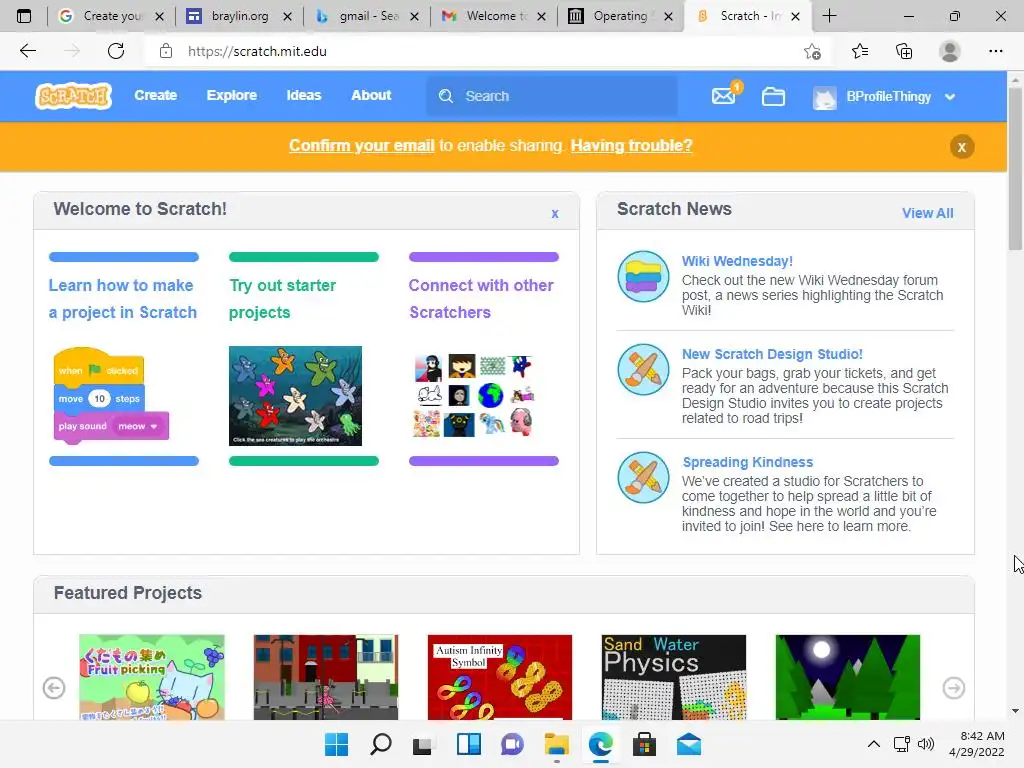Open the tab actions menu icon
Image resolution: width=1024 pixels, height=768 pixels.
24,16
